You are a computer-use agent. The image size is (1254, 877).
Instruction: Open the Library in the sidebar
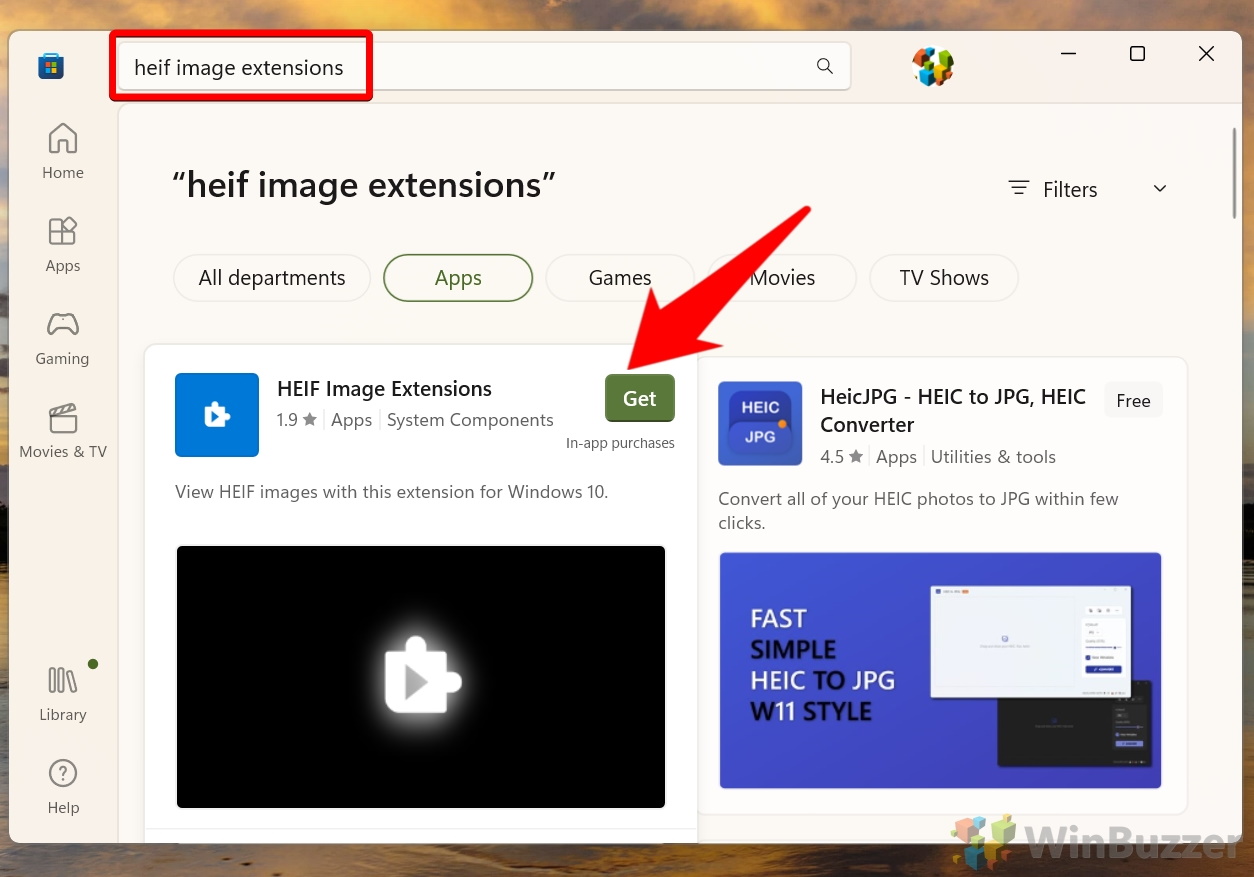[63, 694]
